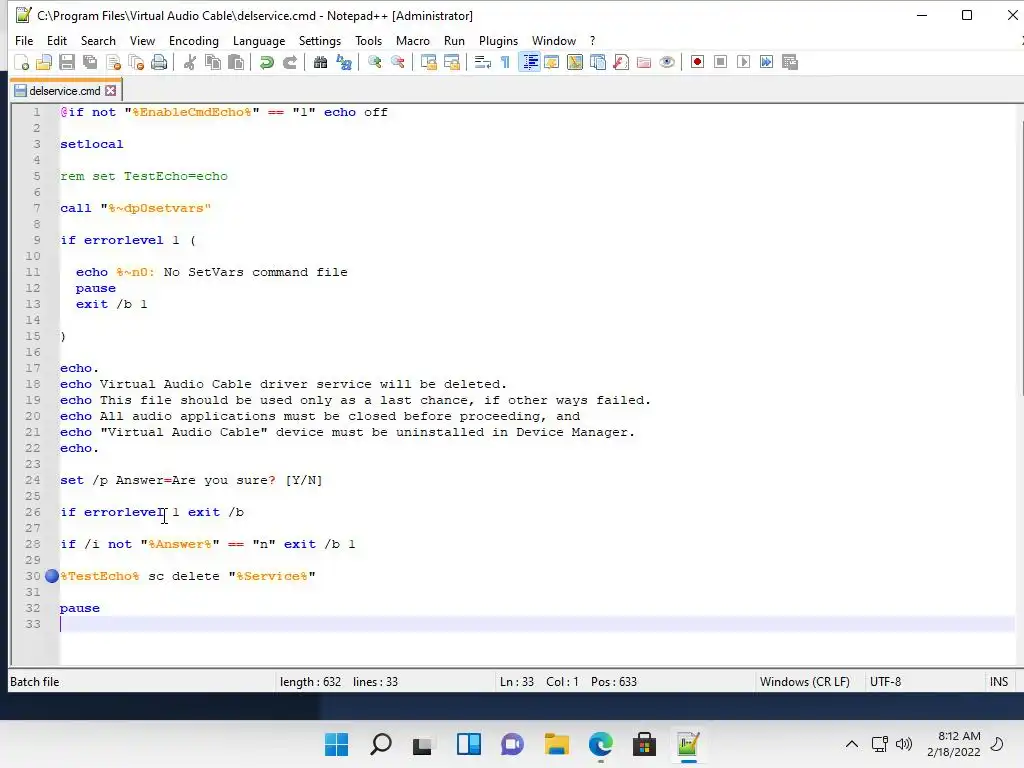The height and width of the screenshot is (768, 1024).
Task: Open the Run menu
Action: tap(454, 40)
